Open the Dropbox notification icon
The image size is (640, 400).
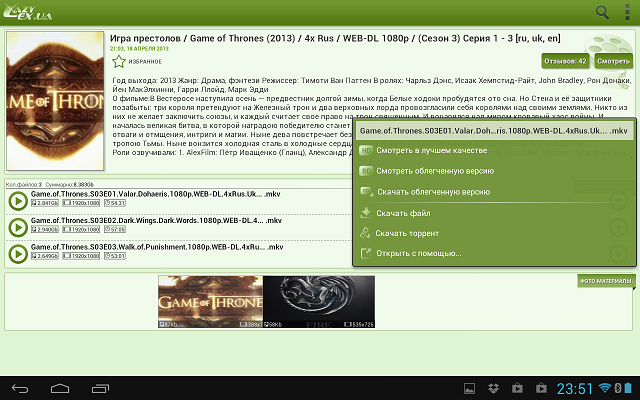coord(493,388)
